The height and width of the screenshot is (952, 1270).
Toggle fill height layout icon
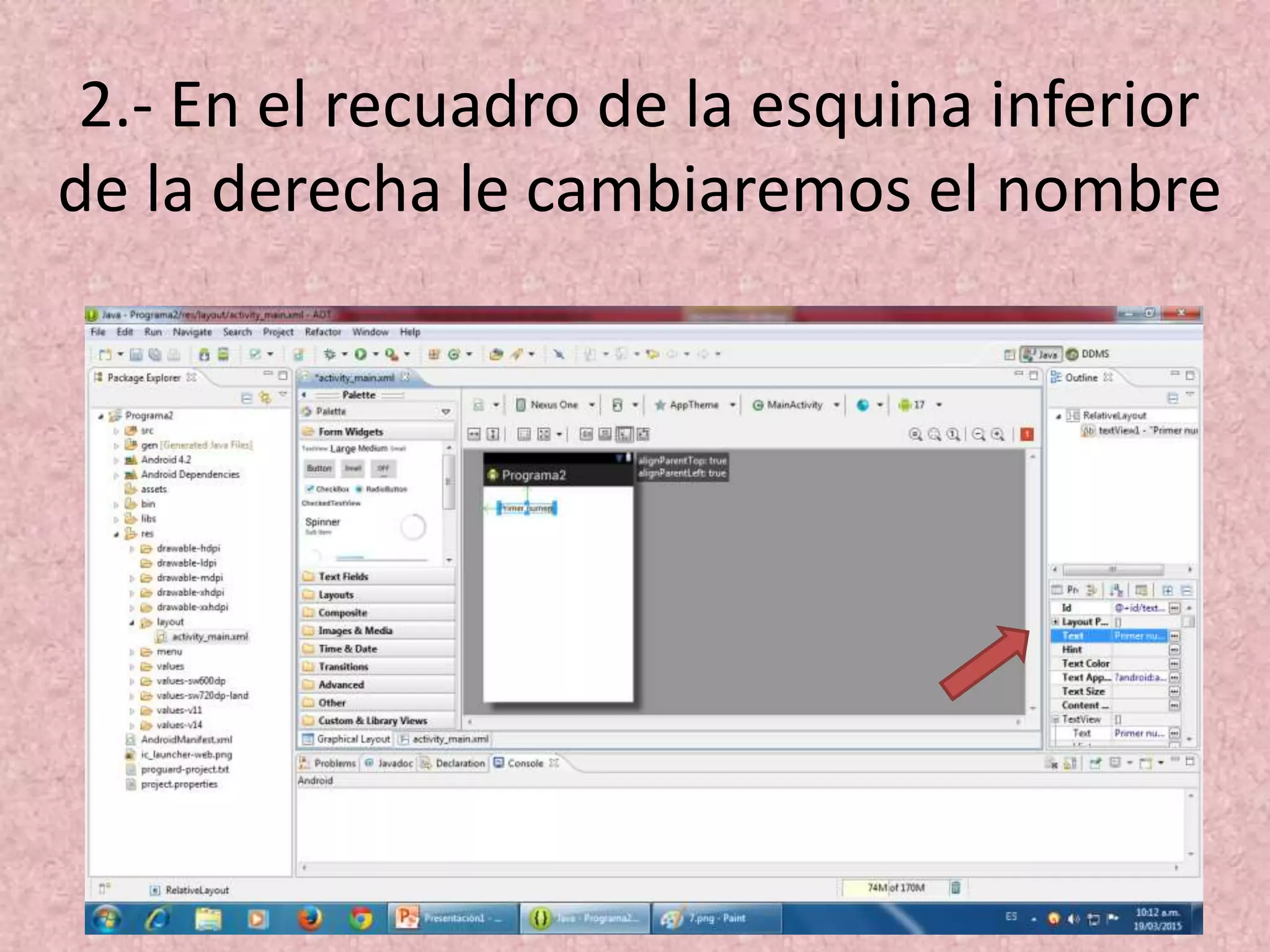tap(493, 434)
